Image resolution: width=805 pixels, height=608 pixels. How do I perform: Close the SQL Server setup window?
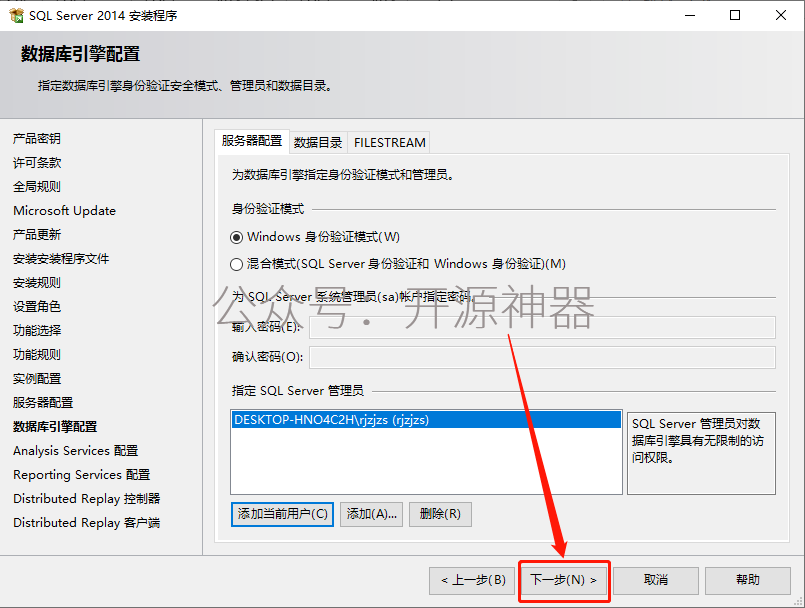coord(781,15)
